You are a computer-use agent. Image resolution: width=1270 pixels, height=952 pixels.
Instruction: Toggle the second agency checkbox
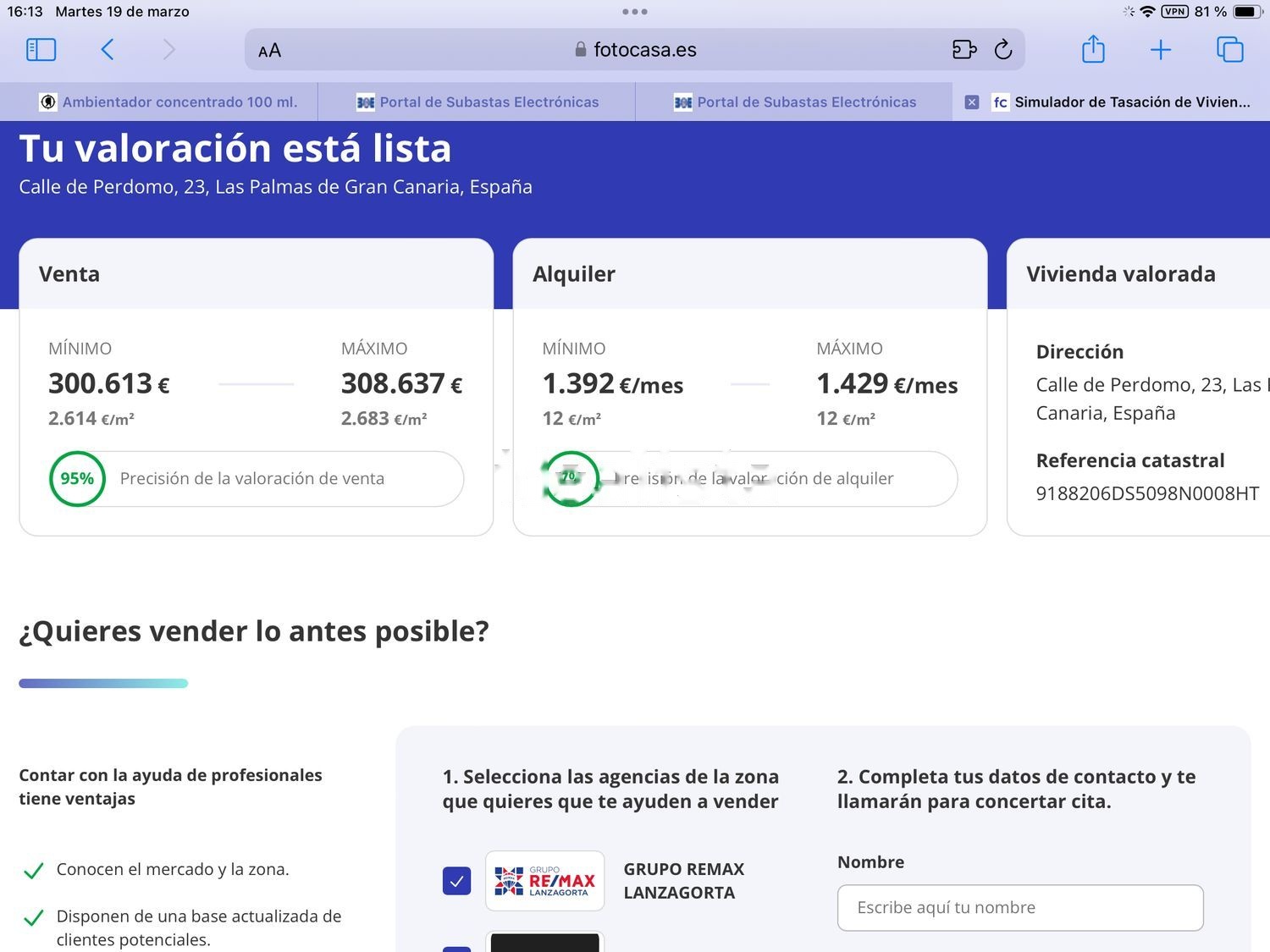pyautogui.click(x=456, y=948)
